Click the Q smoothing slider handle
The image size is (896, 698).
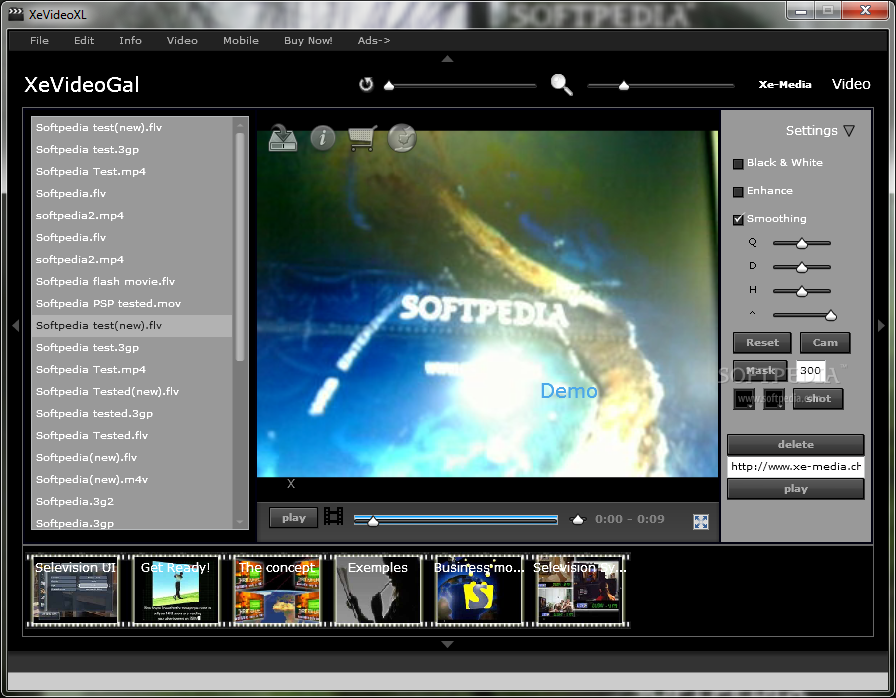802,243
